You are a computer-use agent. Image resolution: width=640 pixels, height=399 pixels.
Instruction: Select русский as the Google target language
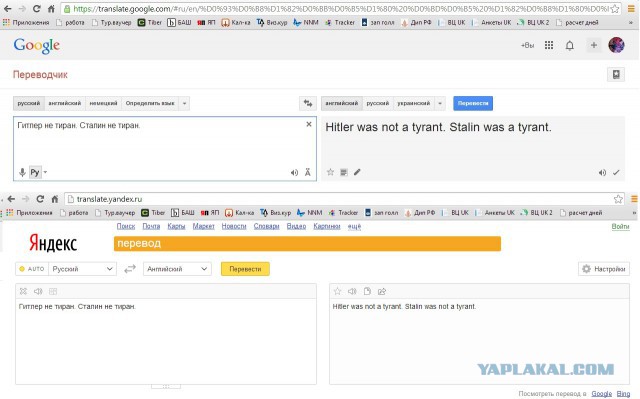click(378, 103)
